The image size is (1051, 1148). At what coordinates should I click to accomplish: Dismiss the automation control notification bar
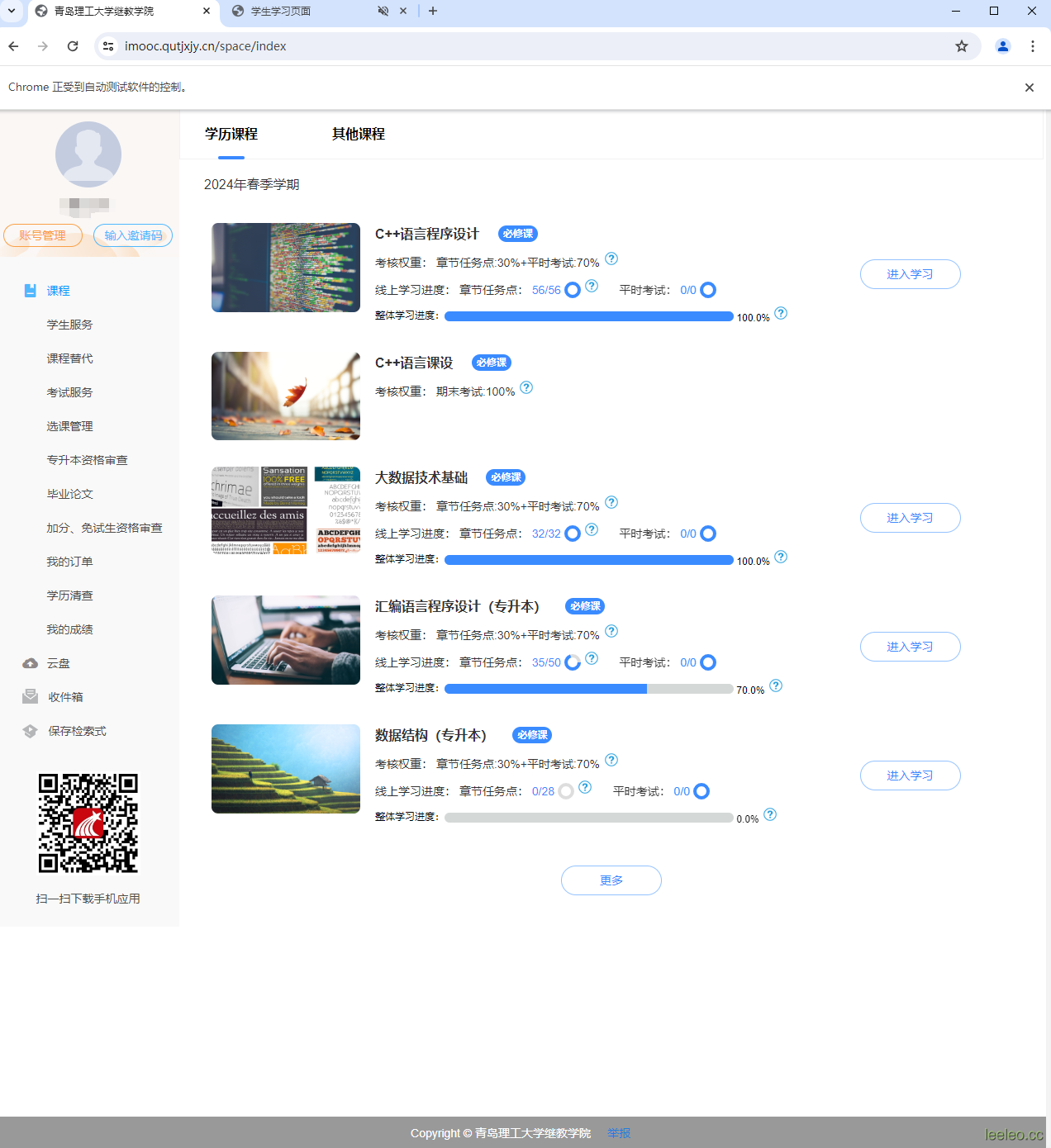pos(1030,88)
